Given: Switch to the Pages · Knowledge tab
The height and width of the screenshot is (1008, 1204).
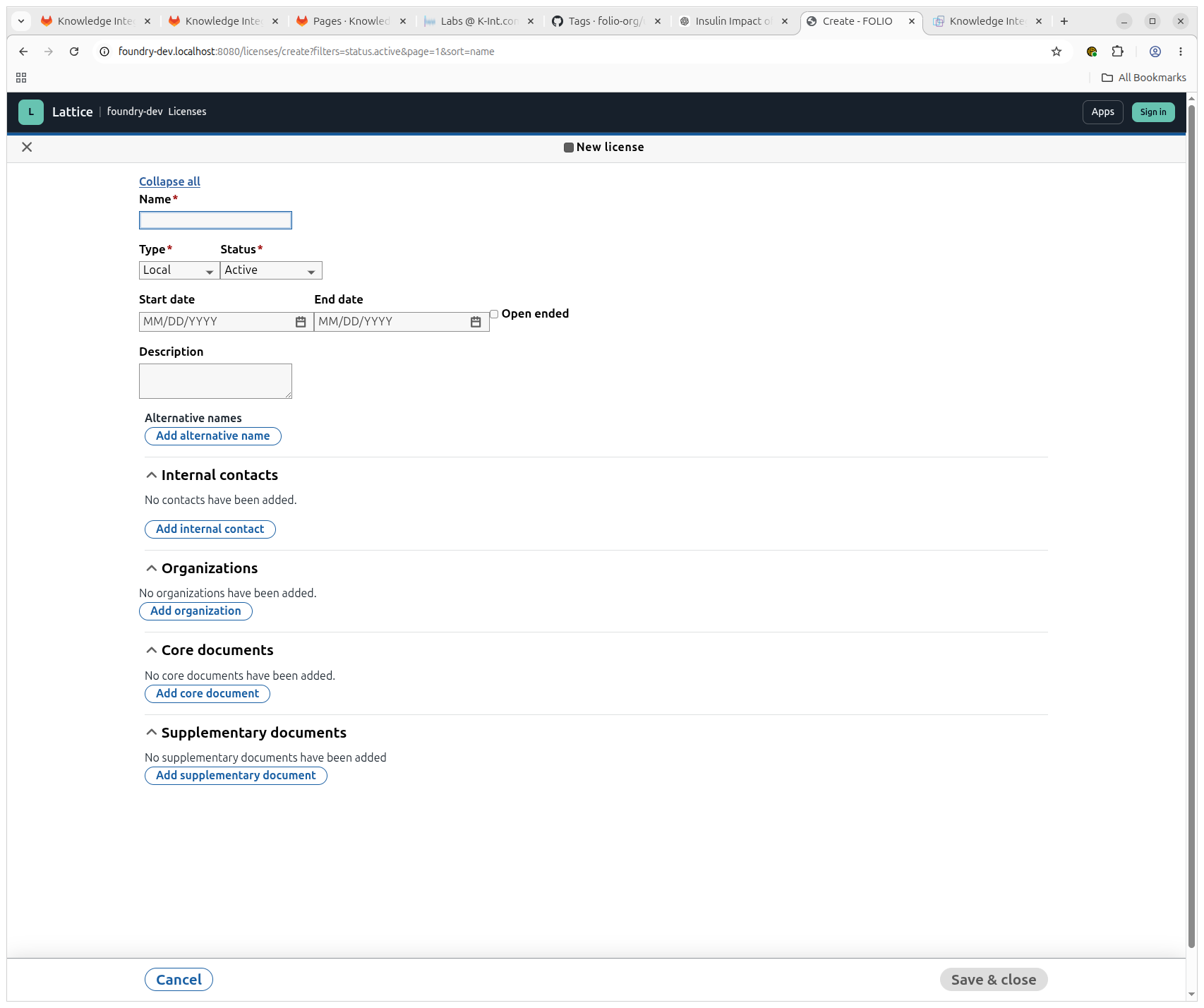Looking at the screenshot, I should tap(351, 21).
